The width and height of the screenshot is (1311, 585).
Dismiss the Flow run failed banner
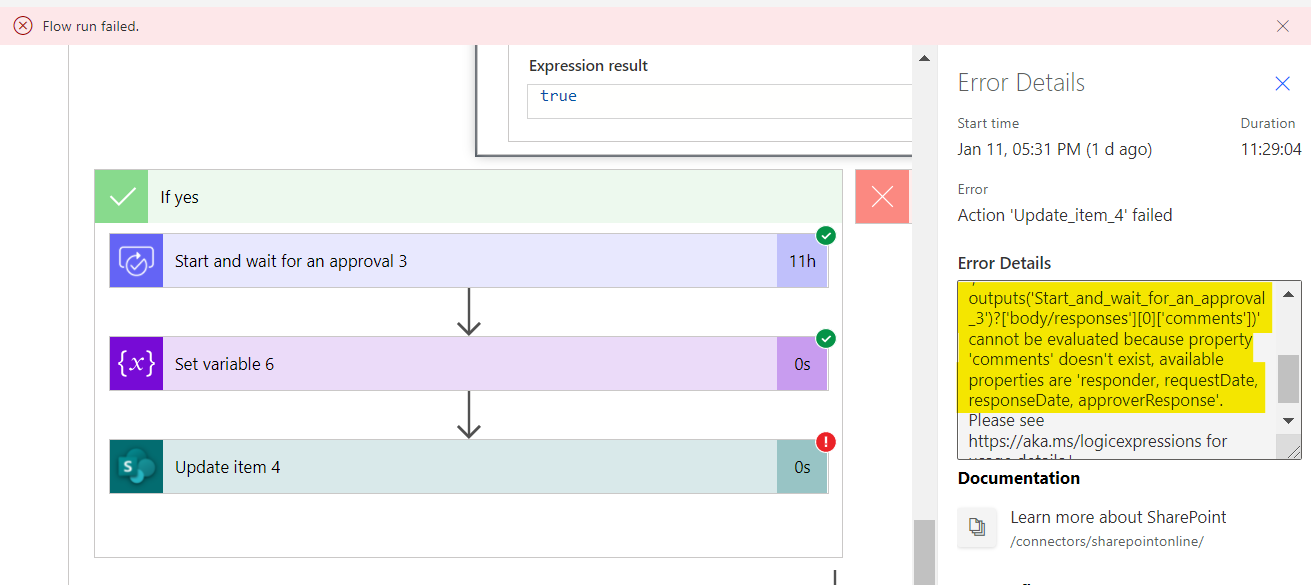tap(1283, 26)
